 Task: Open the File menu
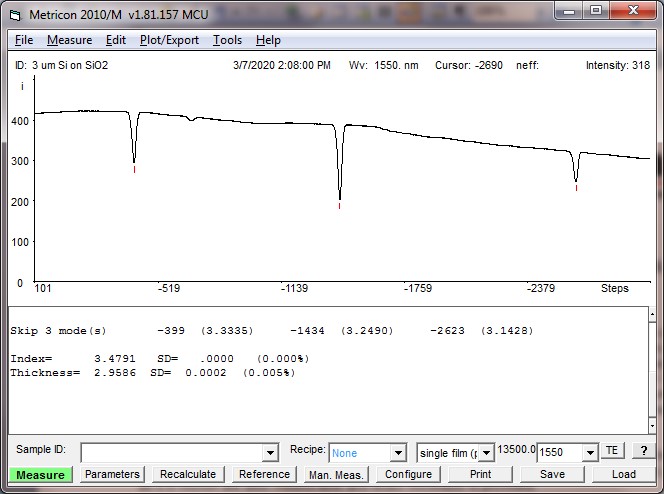click(24, 40)
